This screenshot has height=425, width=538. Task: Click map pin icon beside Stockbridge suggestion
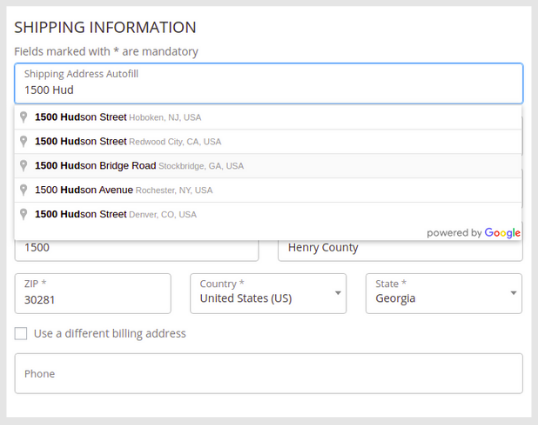pyautogui.click(x=23, y=166)
